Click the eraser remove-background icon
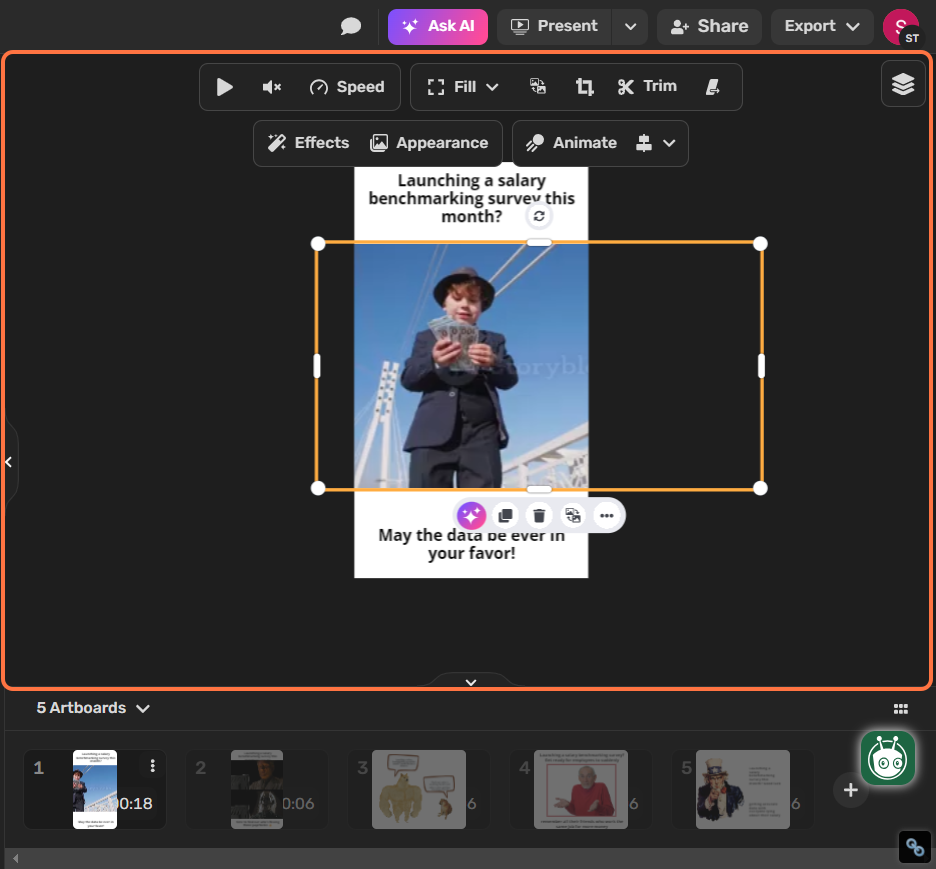 (713, 87)
